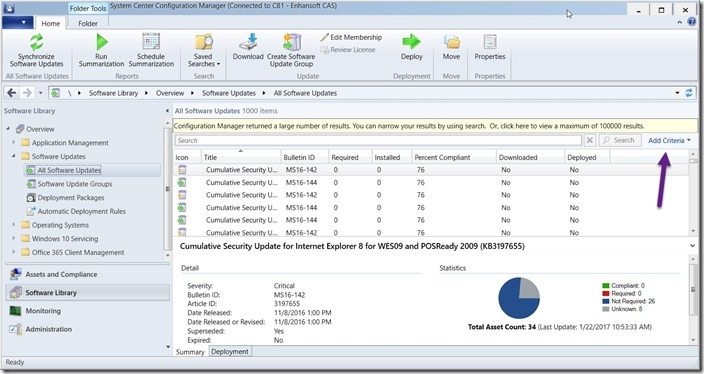Screen dimensions: 704x374
Task: Click the green Deploy arrow
Action: (x=411, y=42)
